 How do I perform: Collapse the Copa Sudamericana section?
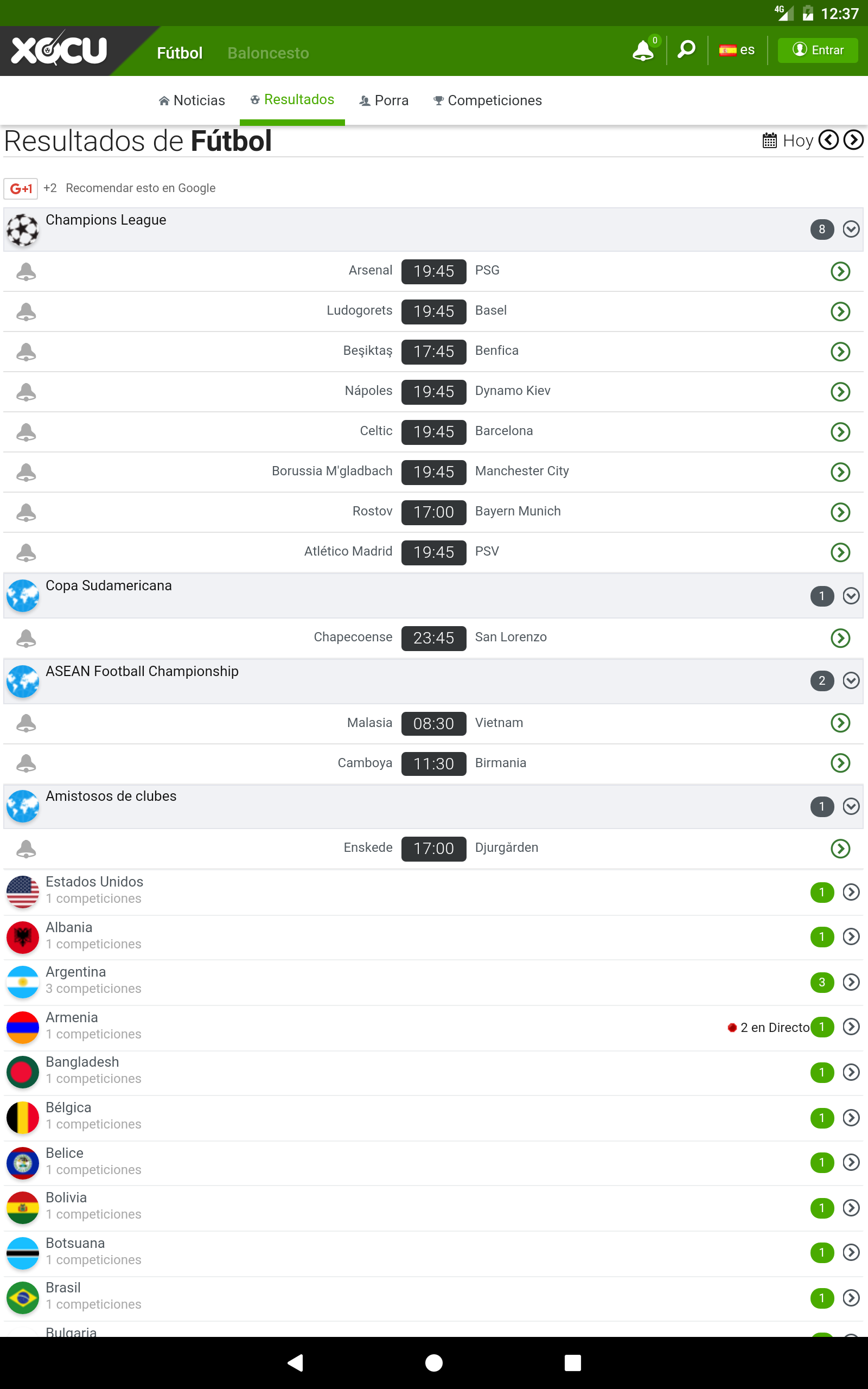tap(851, 596)
